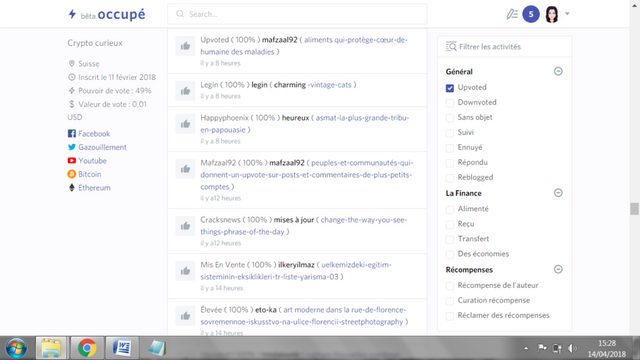
Task: Click thumbs-up icon on ilkeryilmaz entry
Action: point(185,271)
